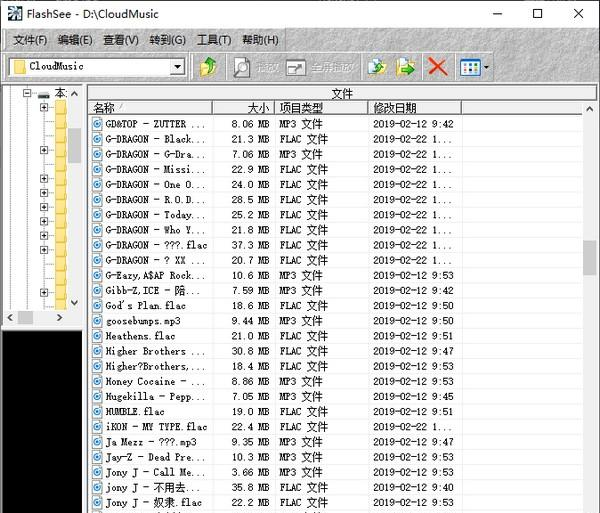Screen dimensions: 600x513
Task: Select file G-Eazy,A$AP Rock
Action: (x=155, y=275)
